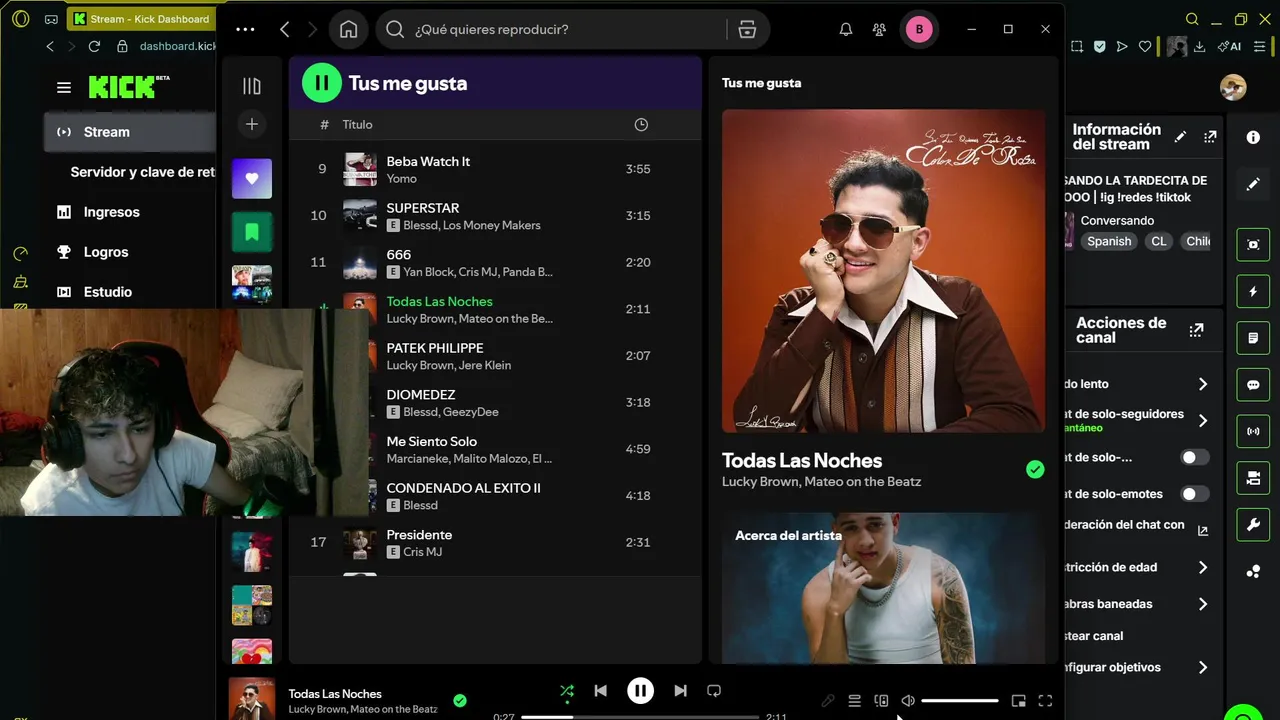1280x720 pixels.
Task: Toggle liked checkmark beside big song title
Action: (x=1035, y=469)
